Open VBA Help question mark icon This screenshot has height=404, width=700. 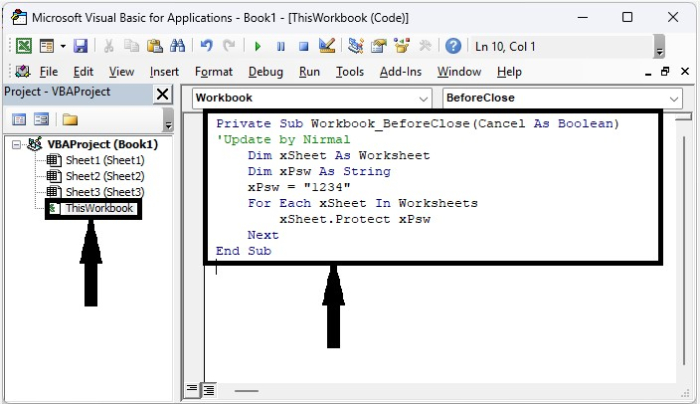click(453, 46)
